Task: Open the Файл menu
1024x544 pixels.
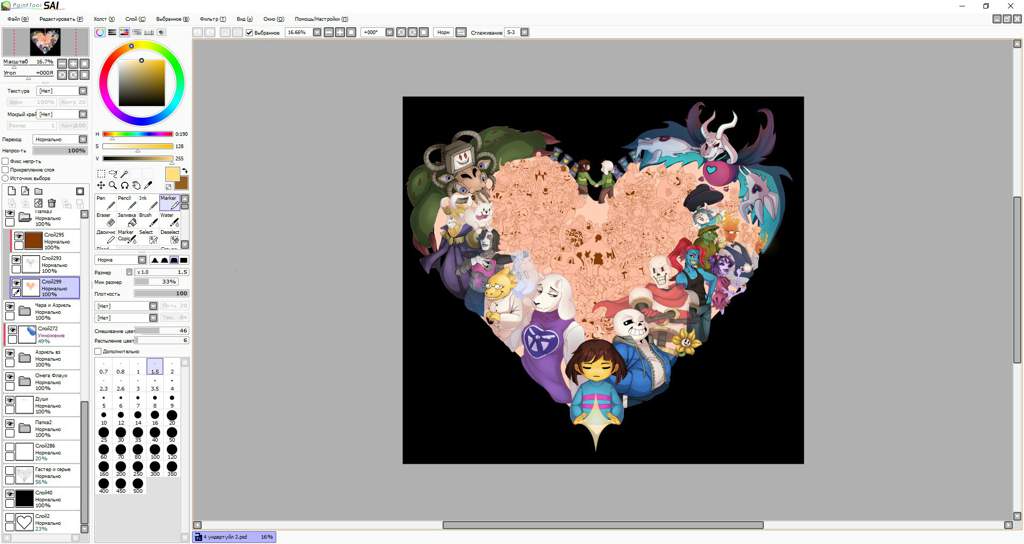Action: tap(18, 19)
